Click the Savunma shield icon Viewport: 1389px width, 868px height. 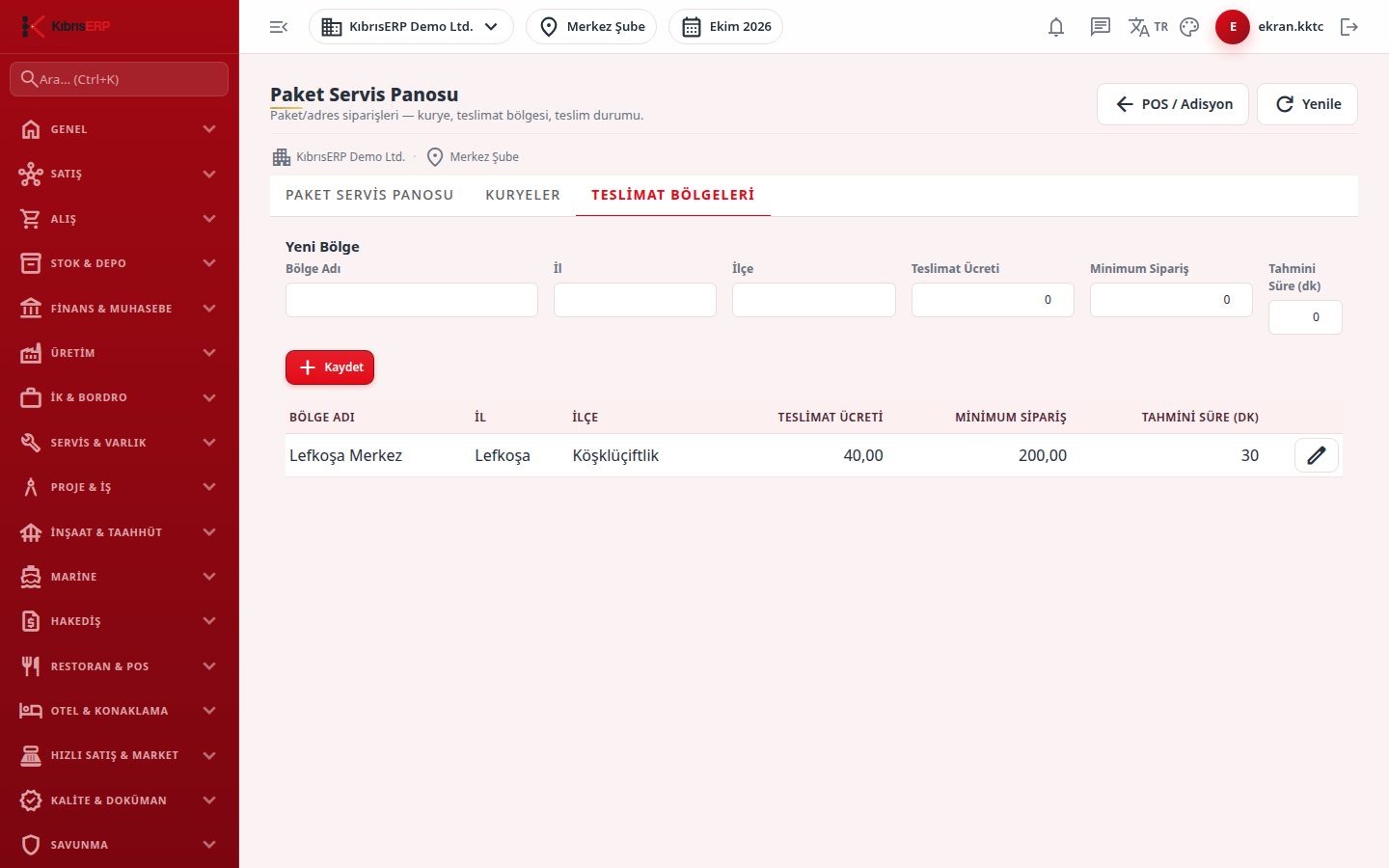pos(31,845)
